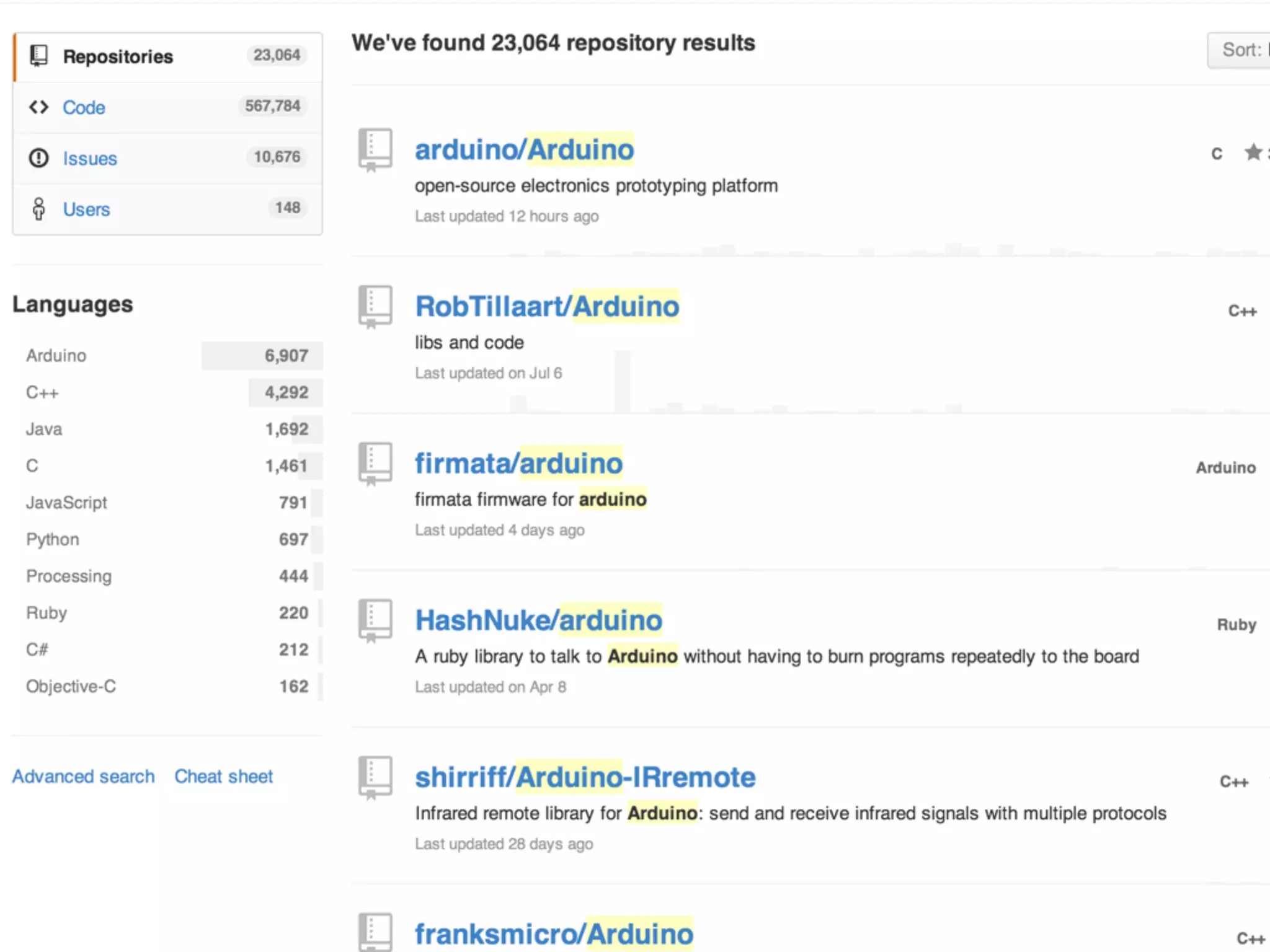Click the star icon on arduino/Arduino result
The width and height of the screenshot is (1270, 952).
point(1253,152)
